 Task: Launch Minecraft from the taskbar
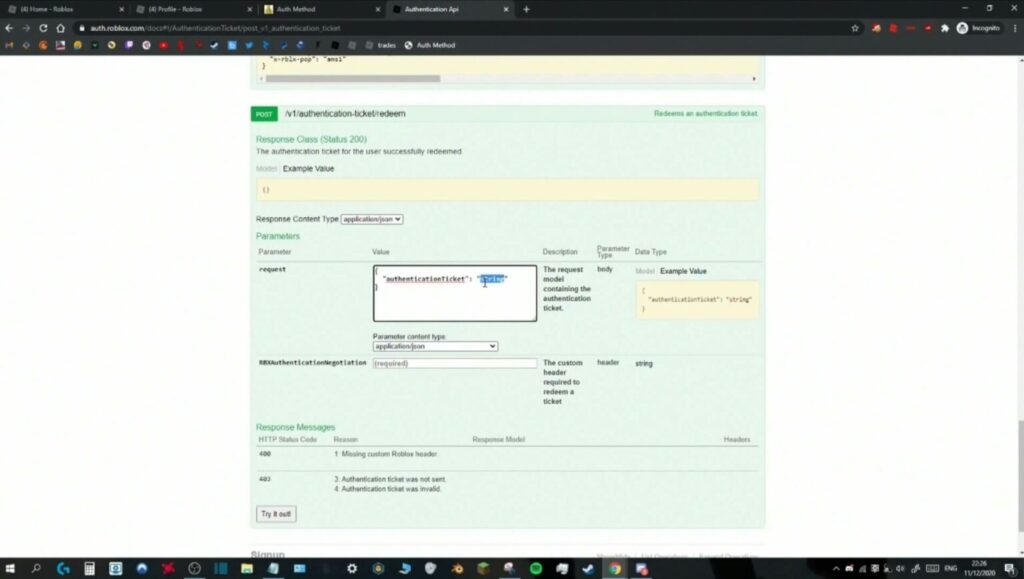[483, 569]
